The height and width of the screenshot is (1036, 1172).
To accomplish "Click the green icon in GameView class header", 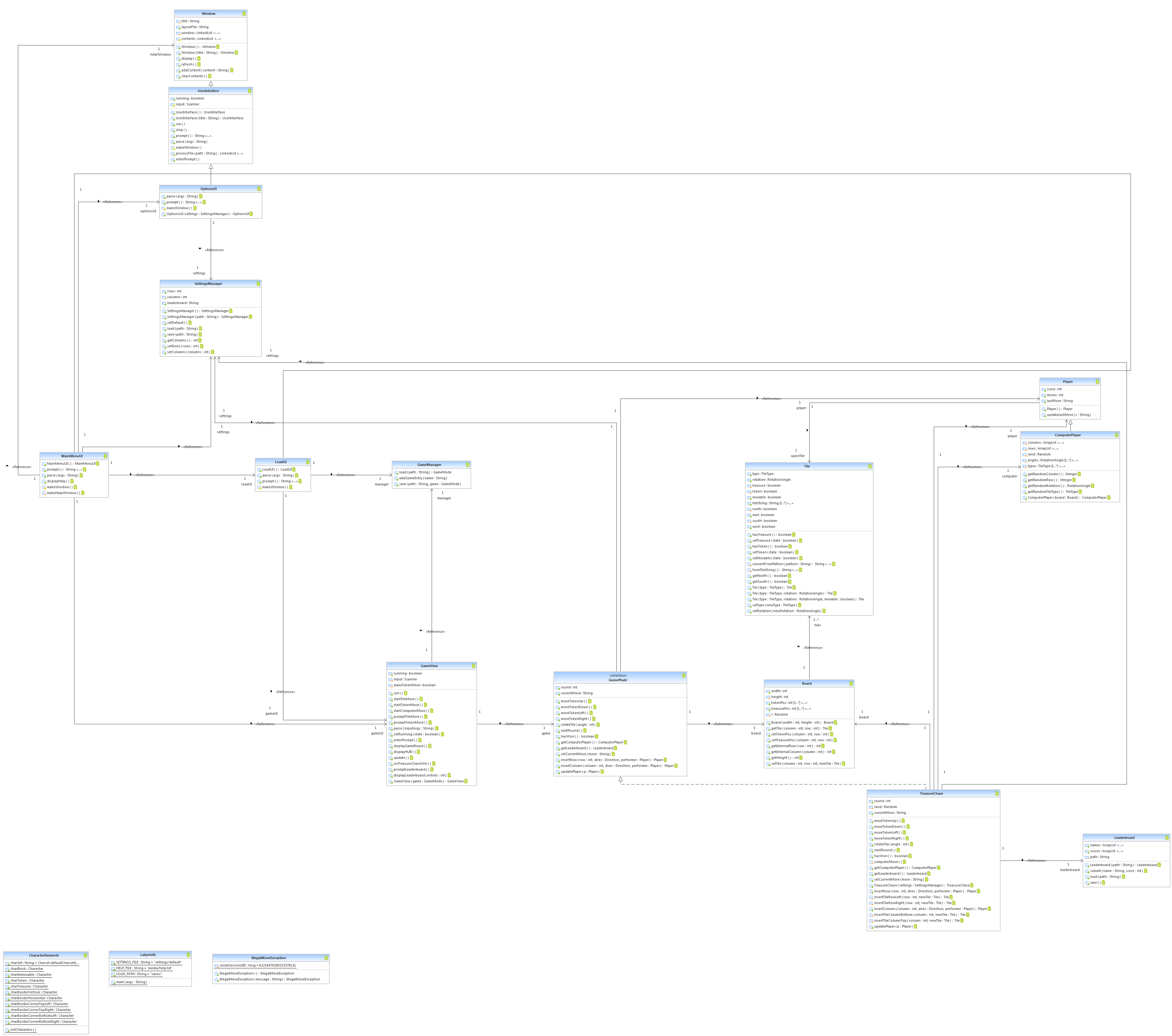I will (x=474, y=666).
